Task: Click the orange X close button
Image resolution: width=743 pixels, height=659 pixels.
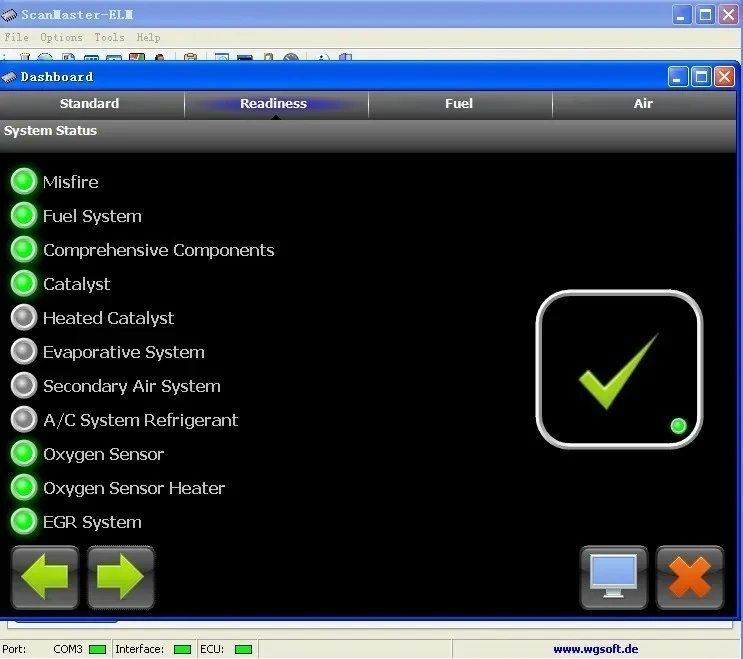Action: tap(689, 577)
